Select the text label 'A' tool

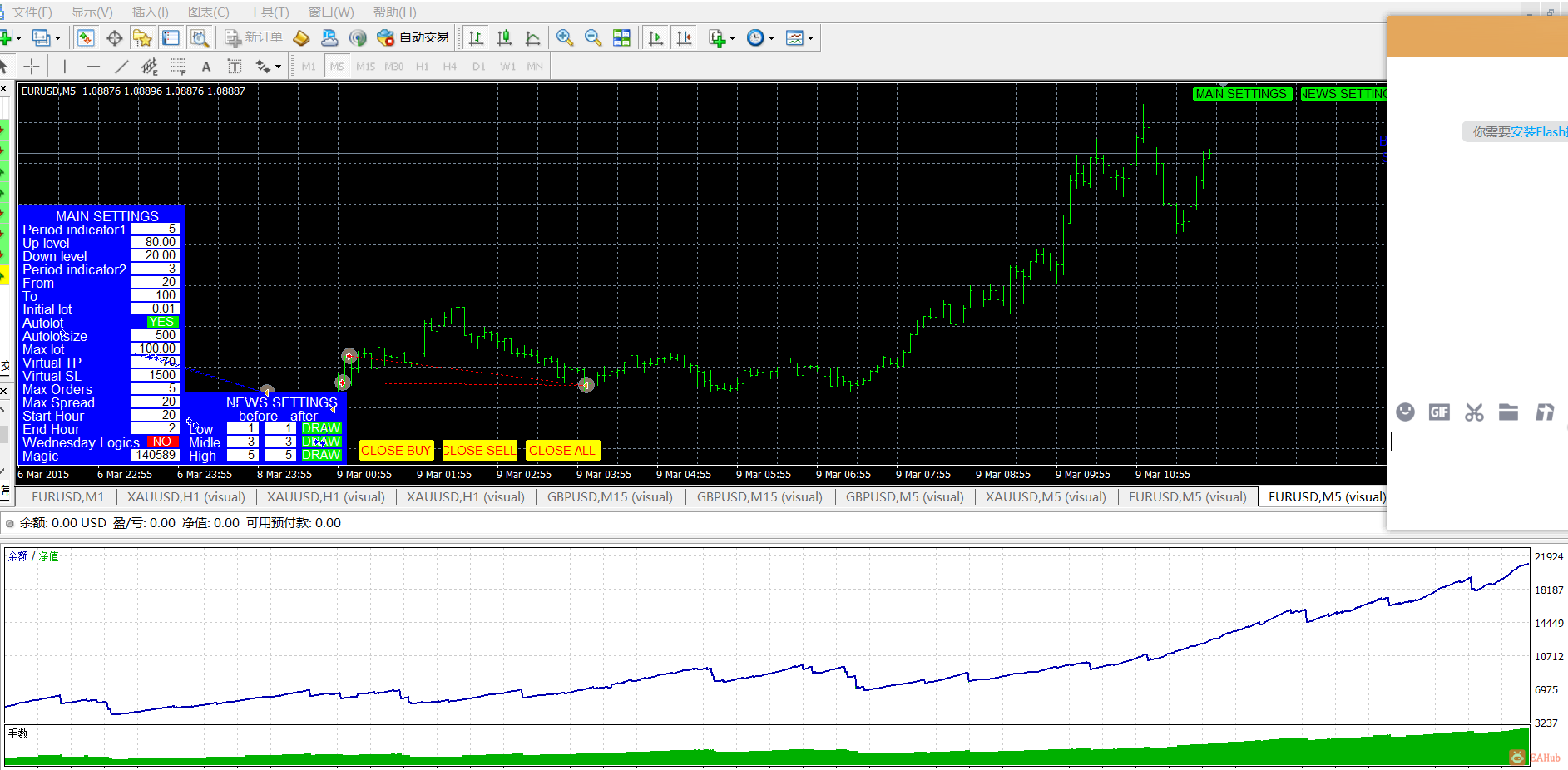(x=206, y=67)
